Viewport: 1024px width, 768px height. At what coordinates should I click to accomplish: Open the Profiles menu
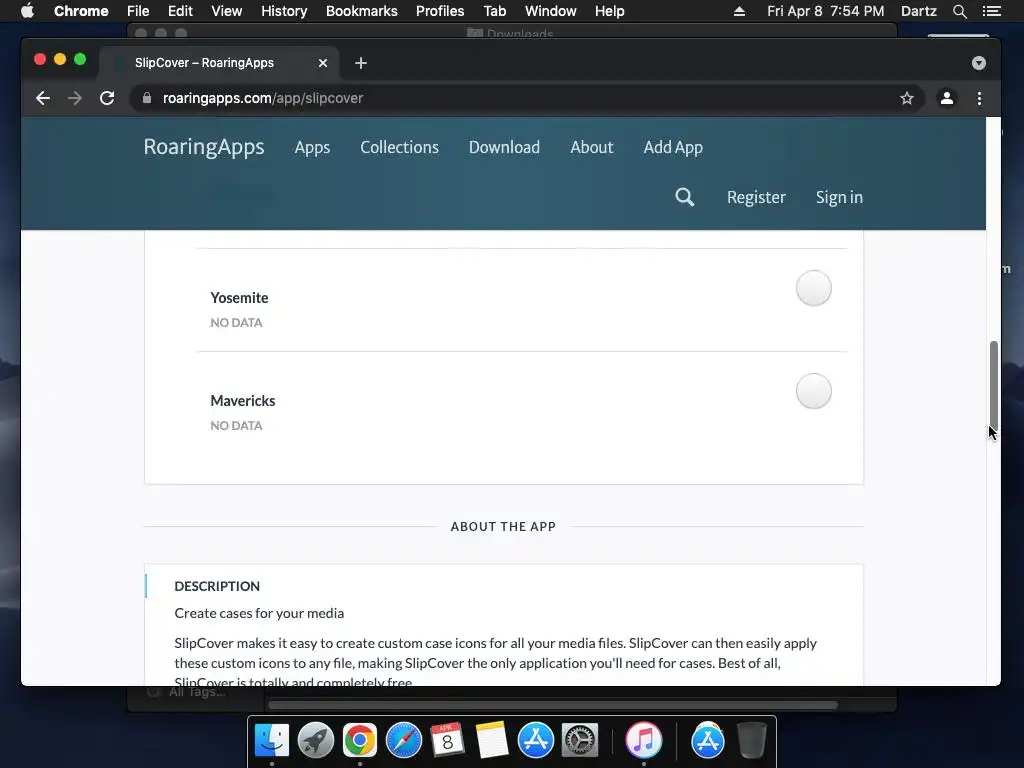(x=440, y=11)
